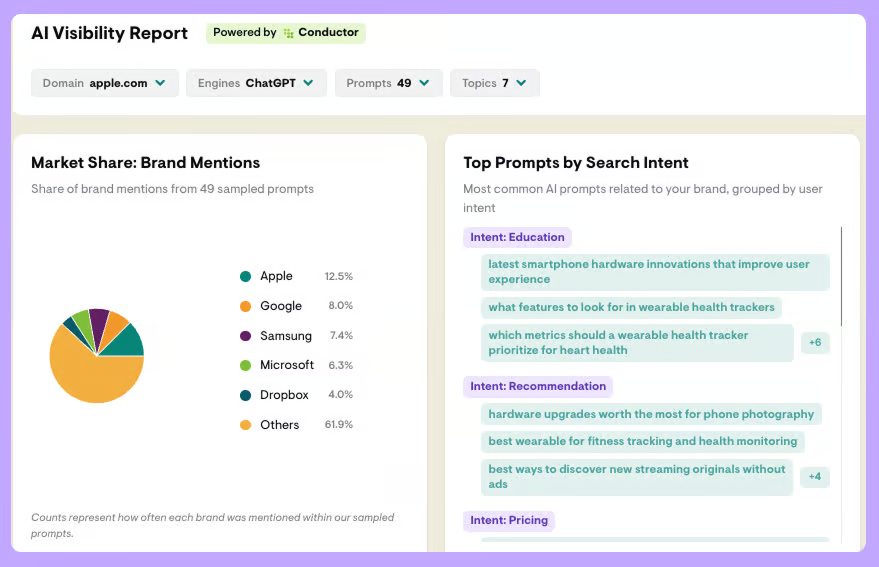Screen dimensions: 879x567
Task: Open the Prompts 49 dropdown
Action: [x=388, y=83]
